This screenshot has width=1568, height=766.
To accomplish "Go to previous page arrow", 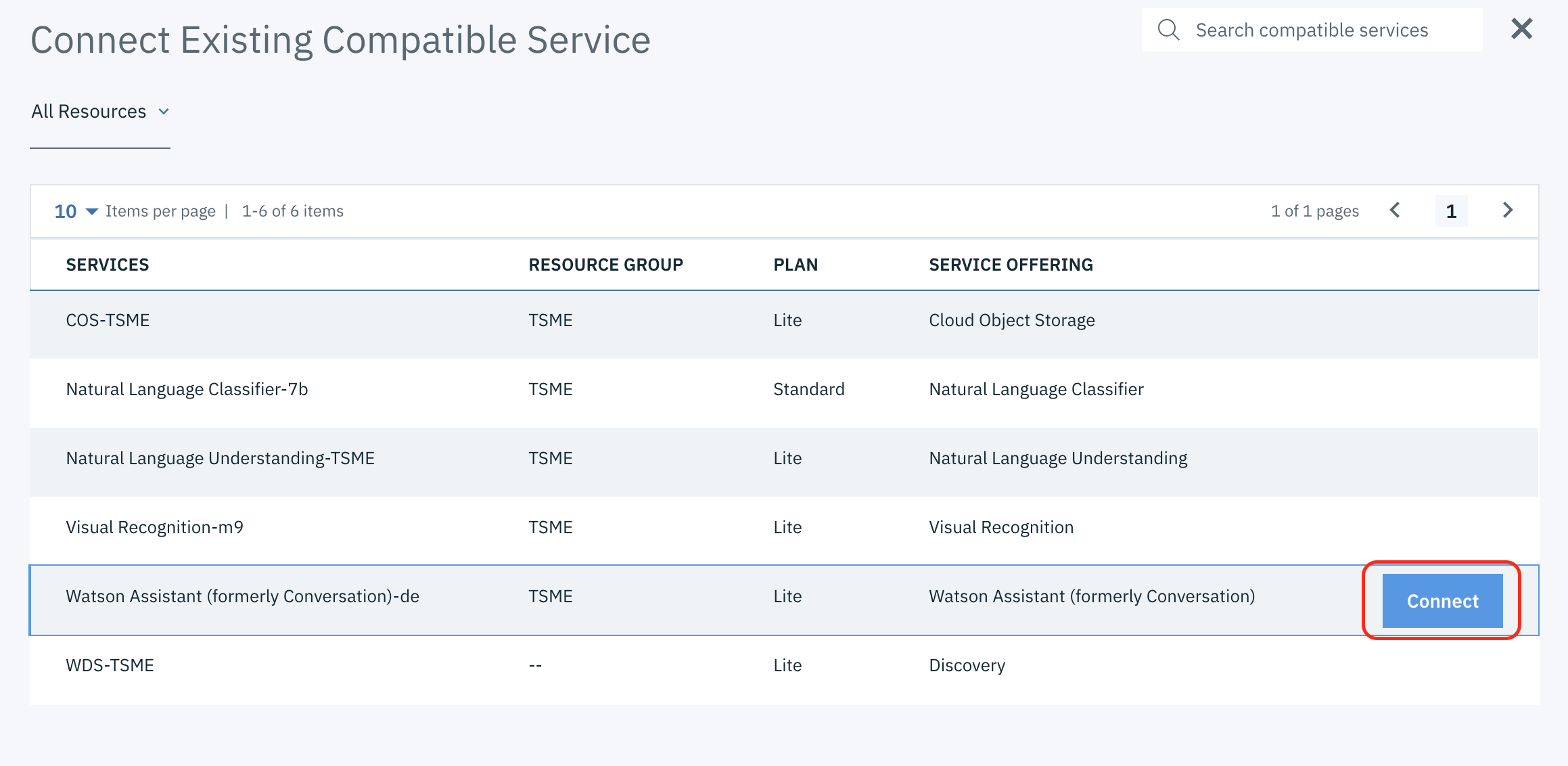I will (x=1395, y=210).
